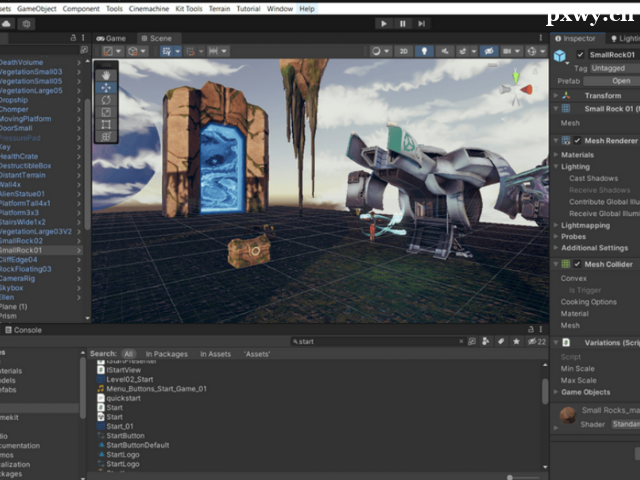Uncheck the Mesh Collider component checkbox
Image resolution: width=640 pixels, height=480 pixels.
(x=577, y=264)
